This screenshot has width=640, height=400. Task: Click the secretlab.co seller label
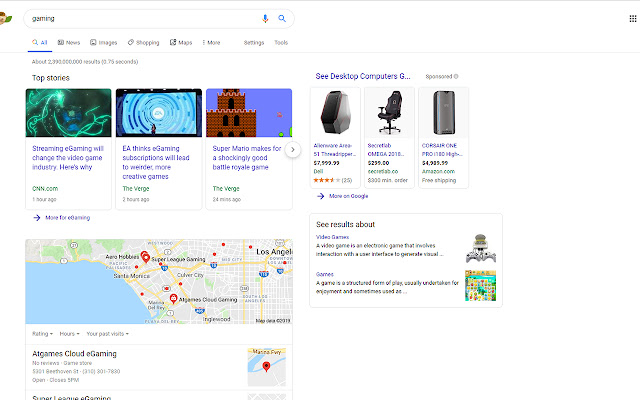[382, 171]
